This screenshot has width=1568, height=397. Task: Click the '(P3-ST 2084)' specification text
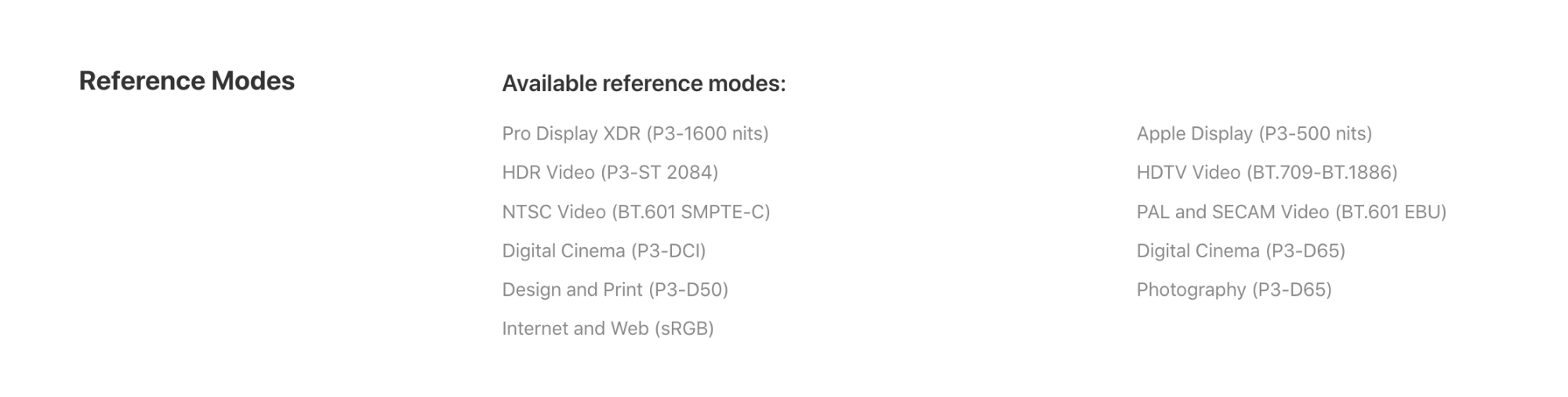coord(659,173)
